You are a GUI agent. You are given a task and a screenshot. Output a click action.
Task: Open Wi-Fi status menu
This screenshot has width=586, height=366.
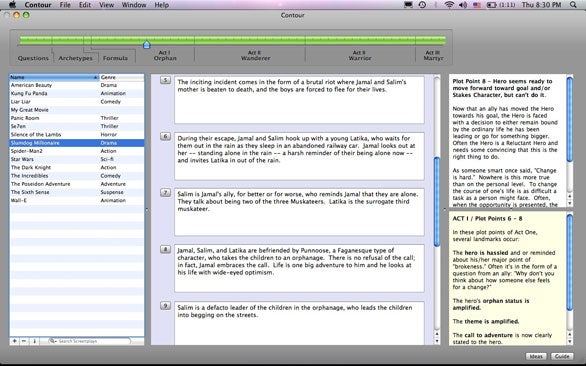(449, 5)
